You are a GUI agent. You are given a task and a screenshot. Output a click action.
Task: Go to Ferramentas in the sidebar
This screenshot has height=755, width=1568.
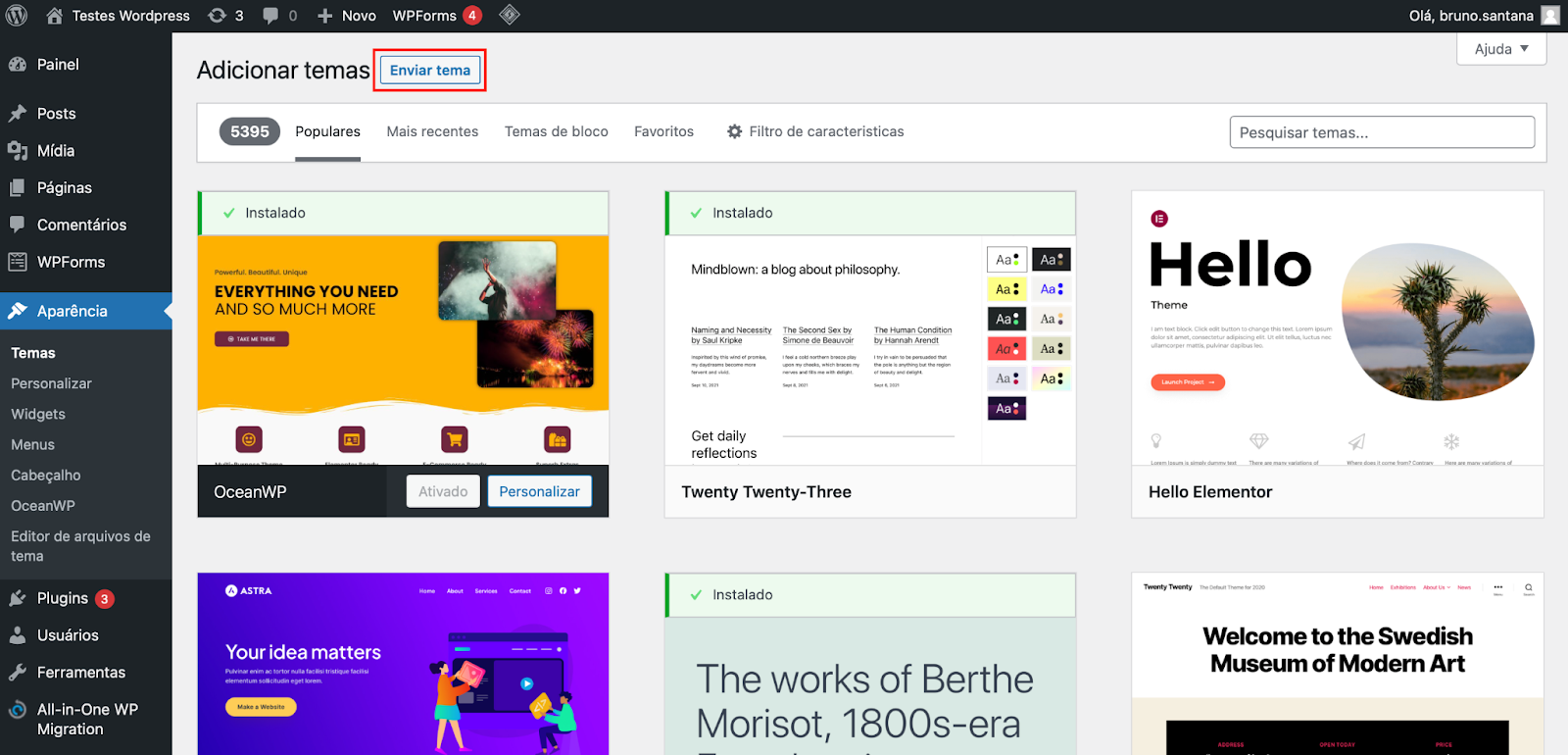pos(81,673)
